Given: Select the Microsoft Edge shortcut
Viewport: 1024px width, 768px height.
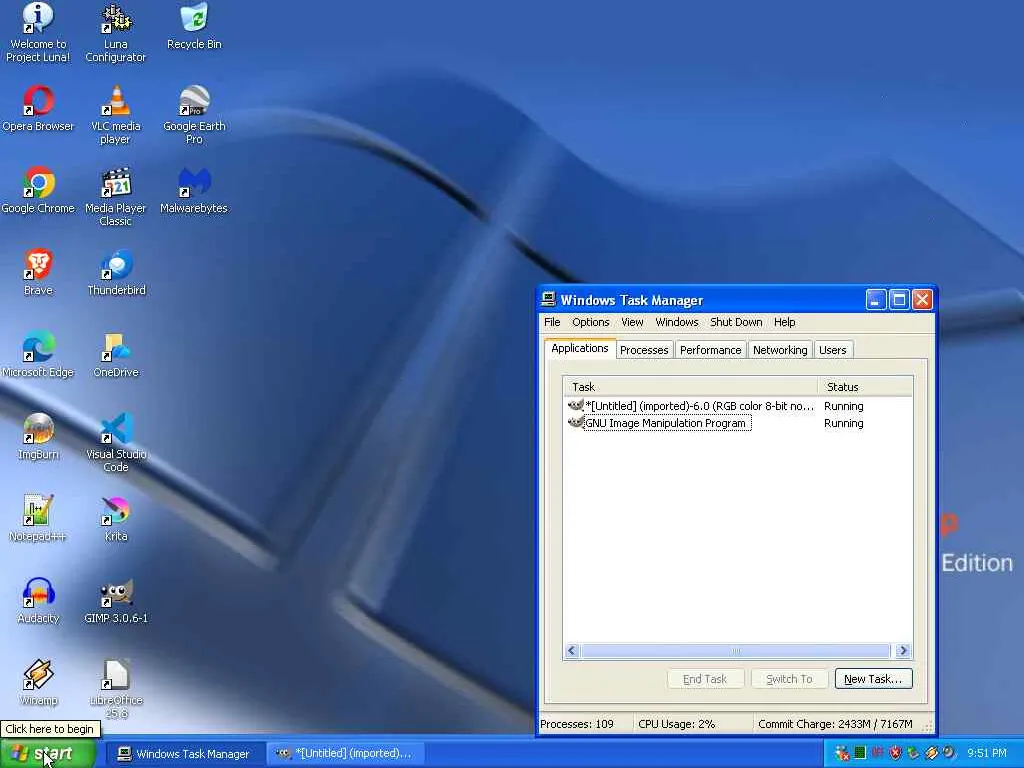Looking at the screenshot, I should (x=38, y=355).
